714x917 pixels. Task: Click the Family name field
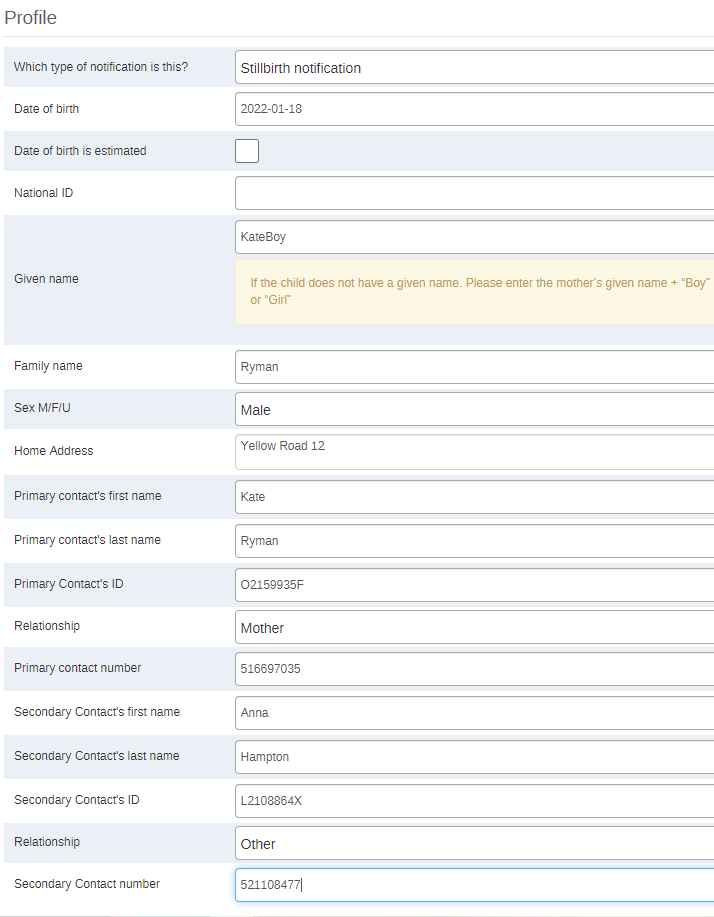click(474, 367)
